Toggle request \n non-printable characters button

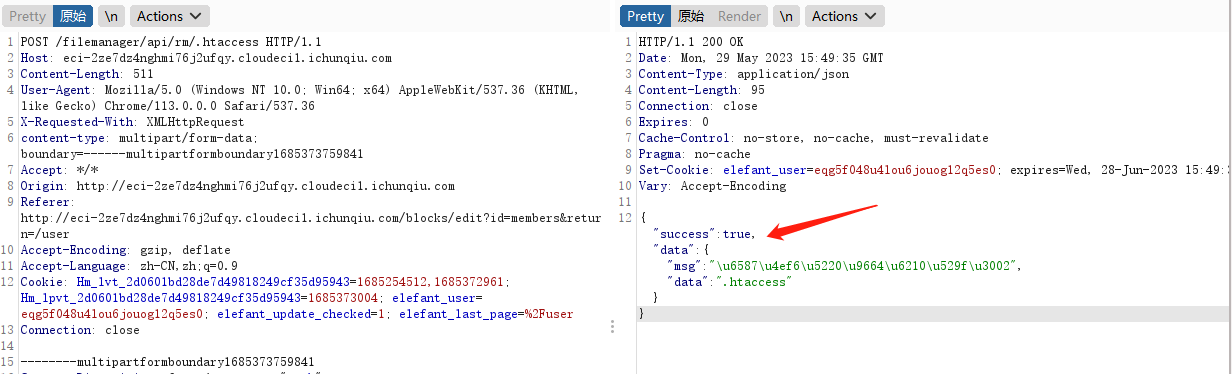(110, 16)
